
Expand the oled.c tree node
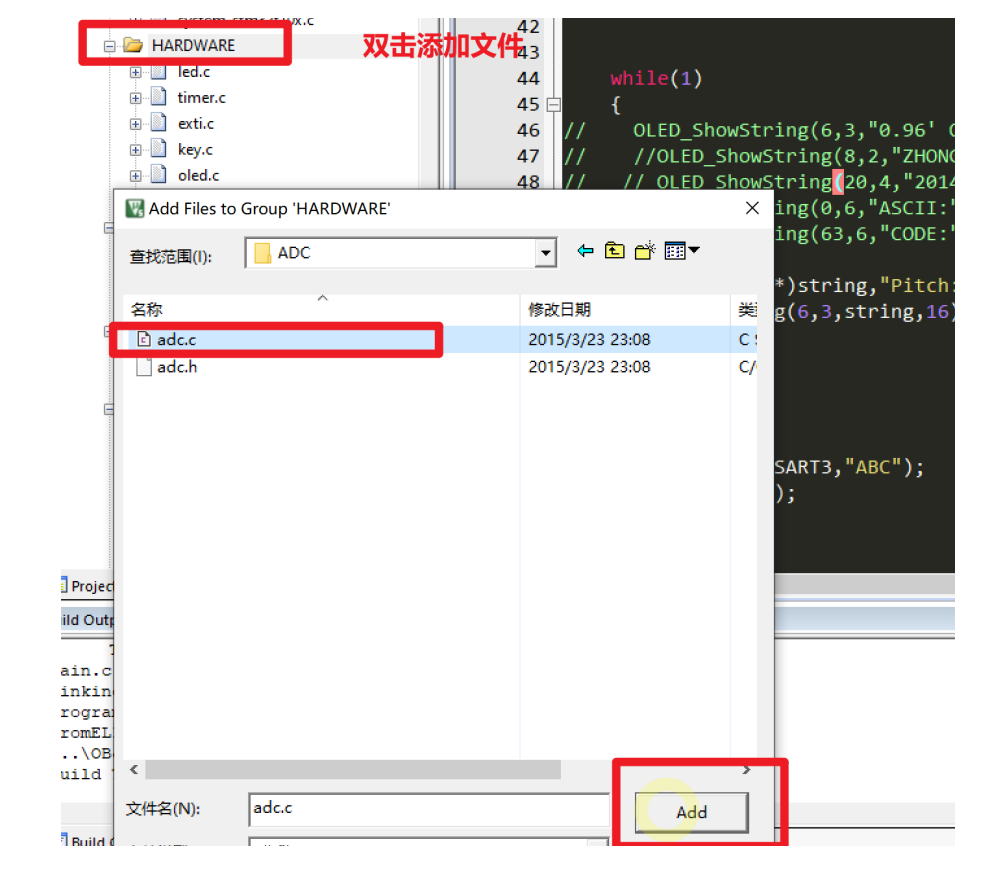click(x=135, y=176)
